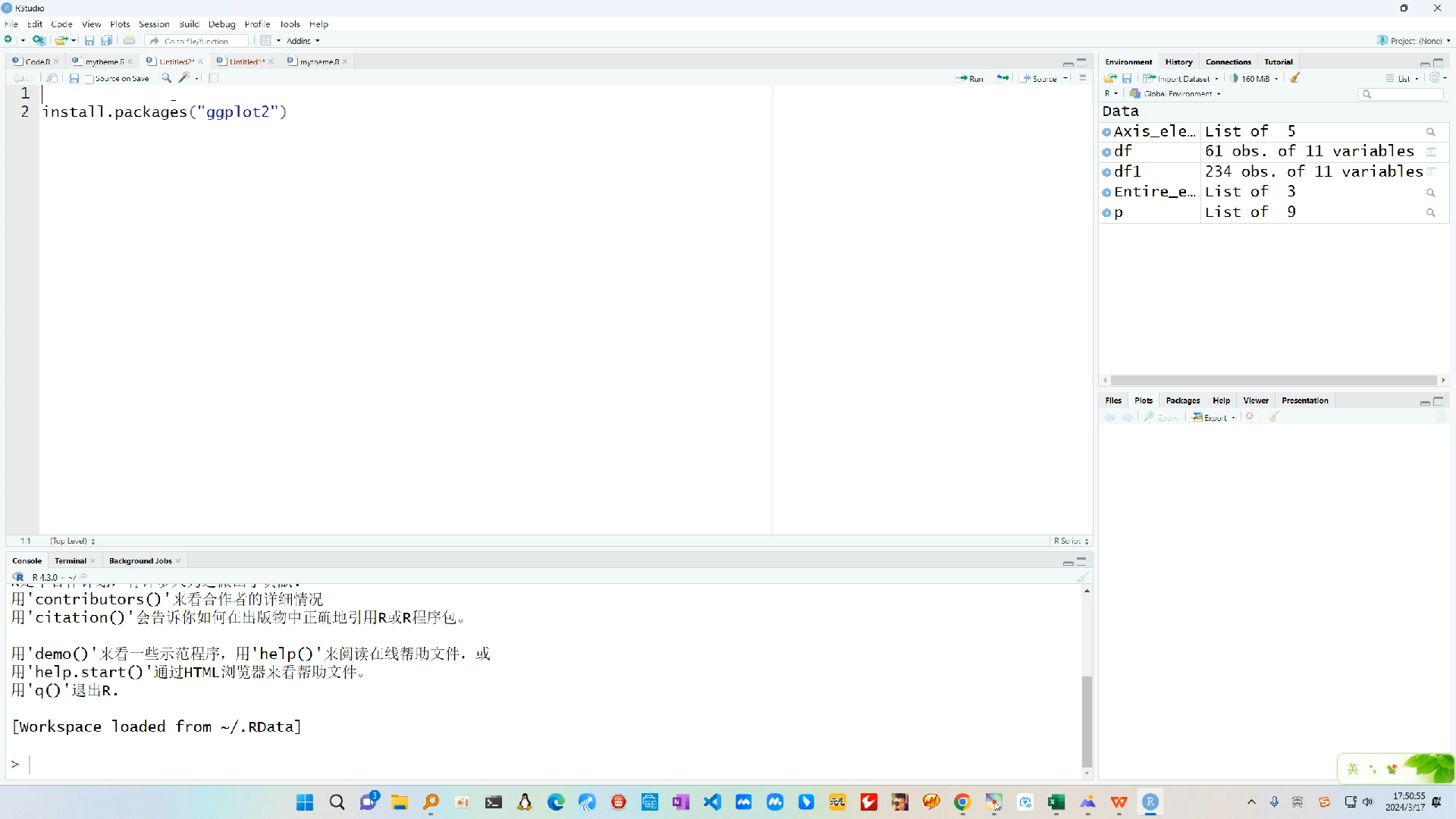1456x819 pixels.
Task: Open Google Chrome from taskbar
Action: 962,802
